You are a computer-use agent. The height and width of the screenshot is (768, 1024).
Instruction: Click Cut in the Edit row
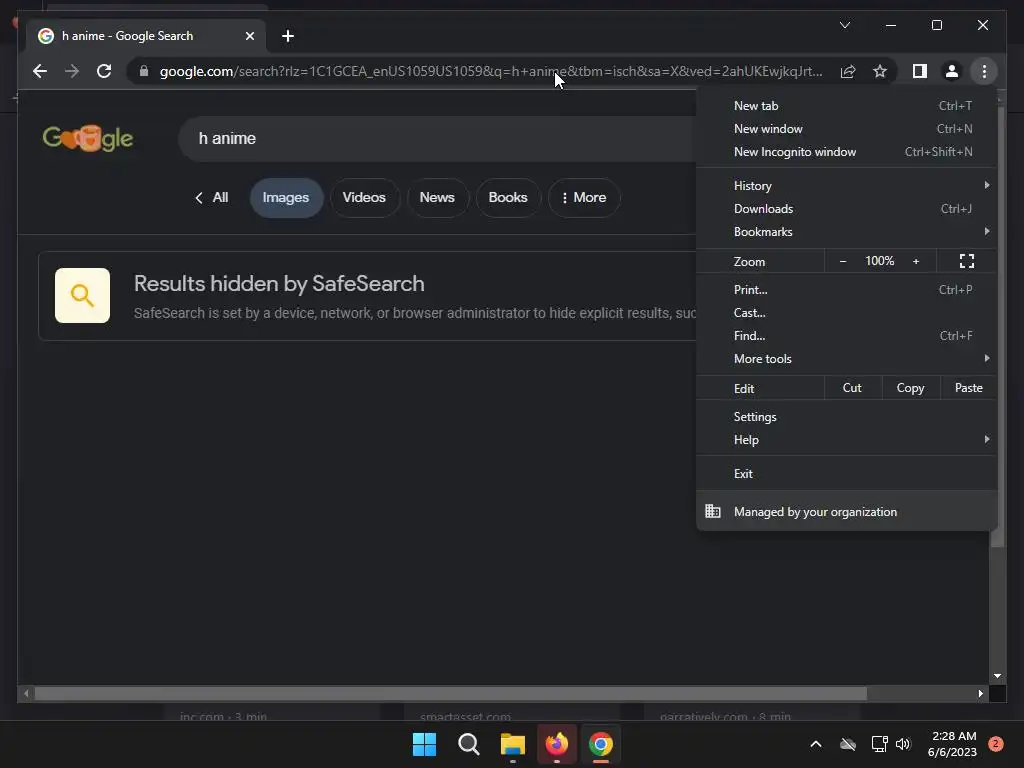[852, 388]
